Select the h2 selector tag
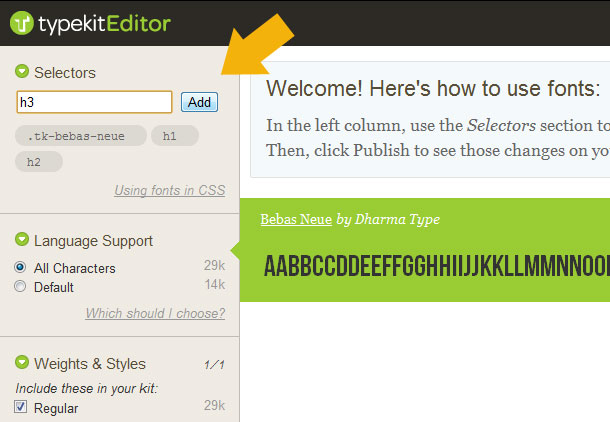Viewport: 610px width, 422px height. (x=39, y=161)
